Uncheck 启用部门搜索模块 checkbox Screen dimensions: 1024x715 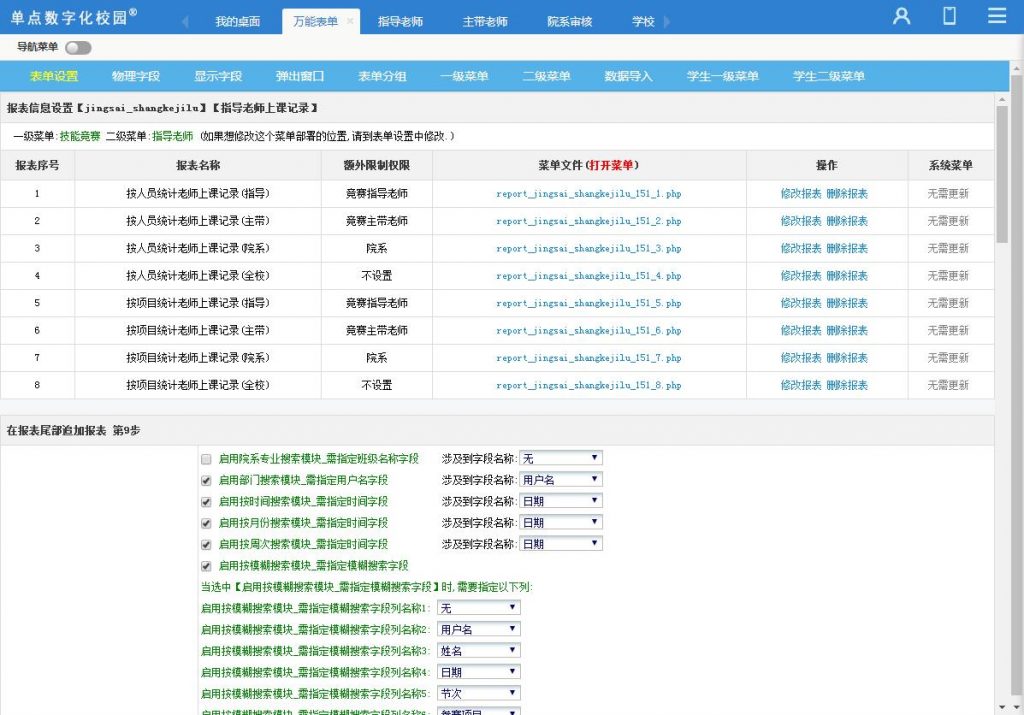[206, 481]
